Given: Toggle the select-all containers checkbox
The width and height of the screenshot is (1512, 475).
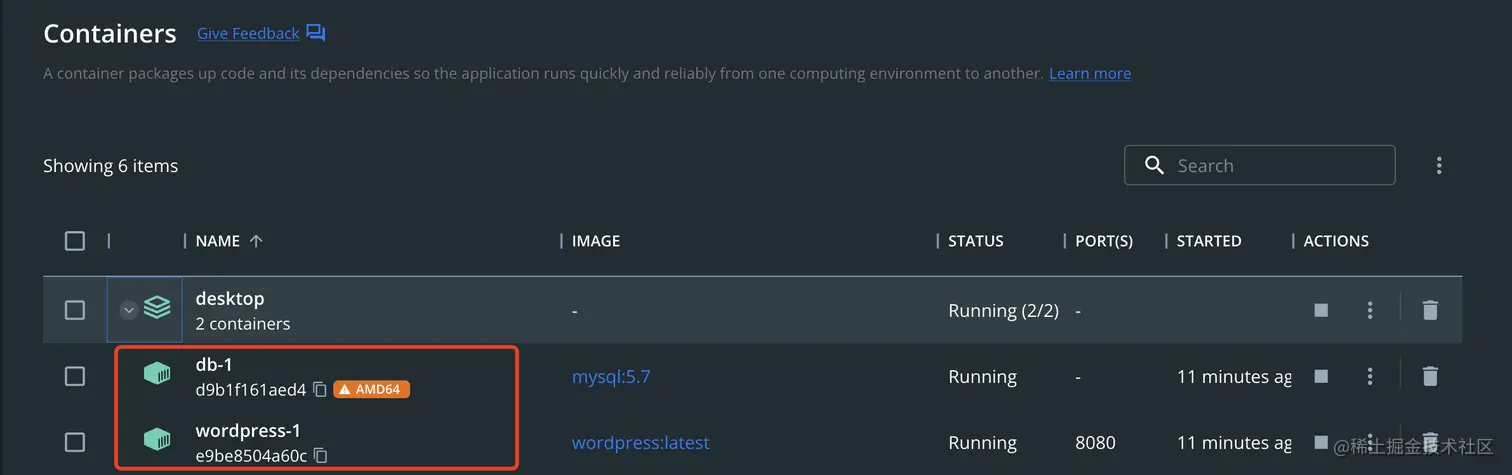Looking at the screenshot, I should click(75, 241).
